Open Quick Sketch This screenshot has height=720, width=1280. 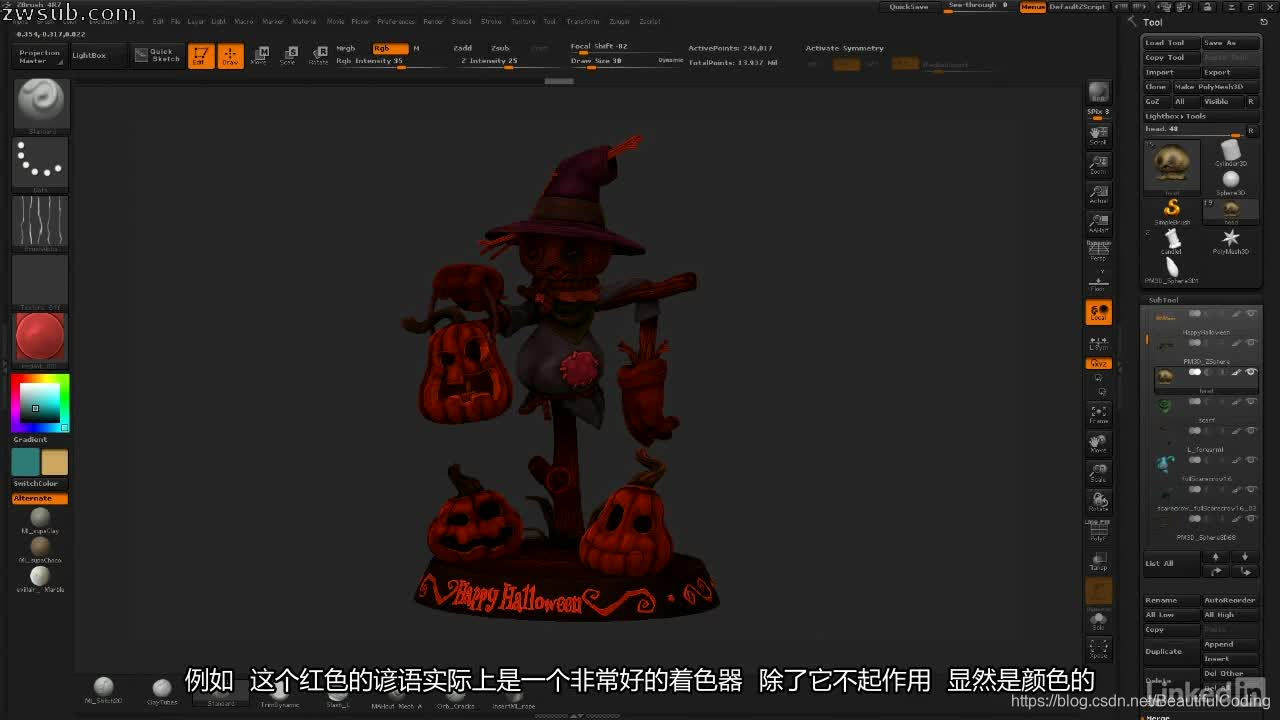click(157, 55)
